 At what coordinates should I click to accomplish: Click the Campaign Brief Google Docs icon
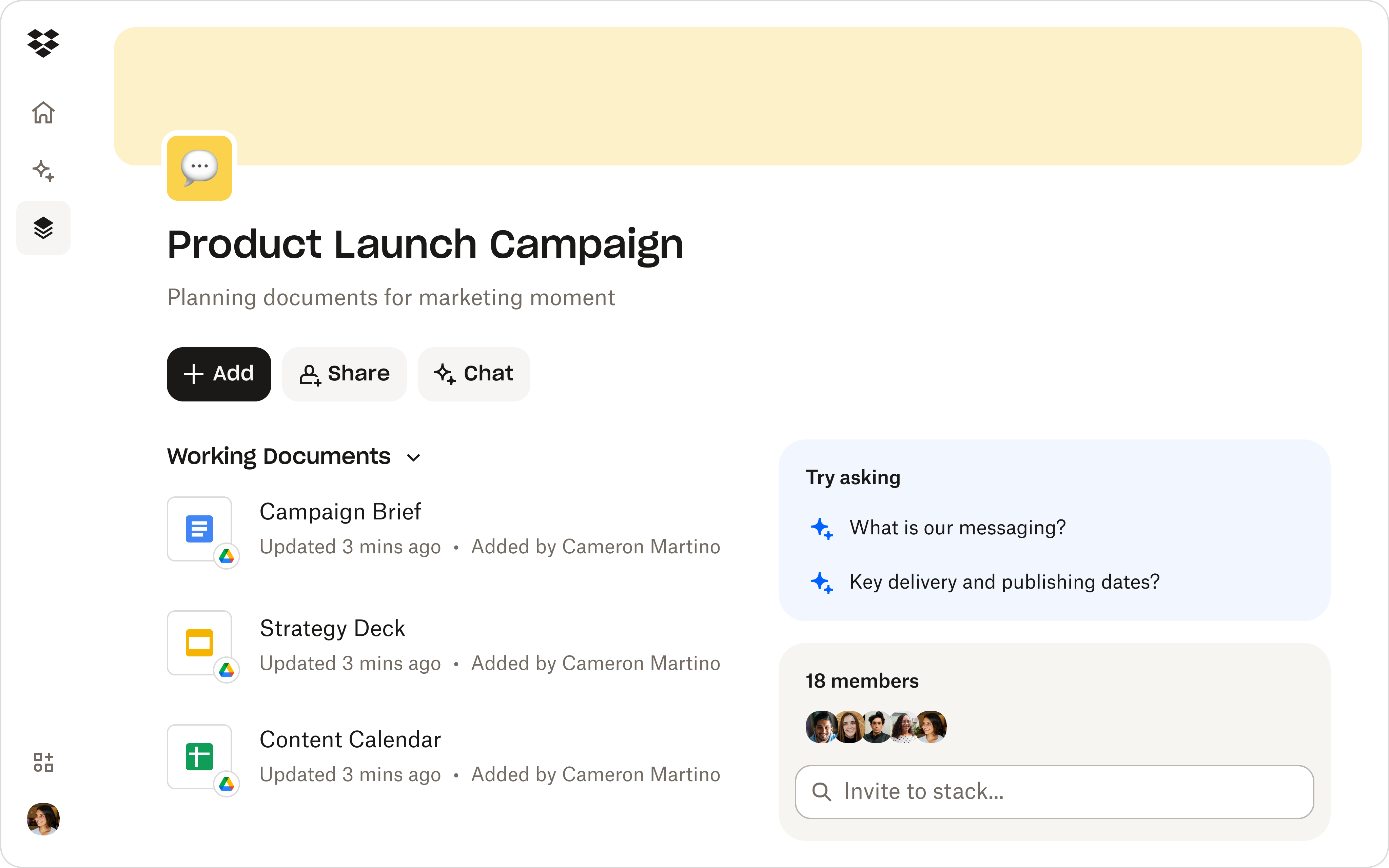pyautogui.click(x=199, y=529)
